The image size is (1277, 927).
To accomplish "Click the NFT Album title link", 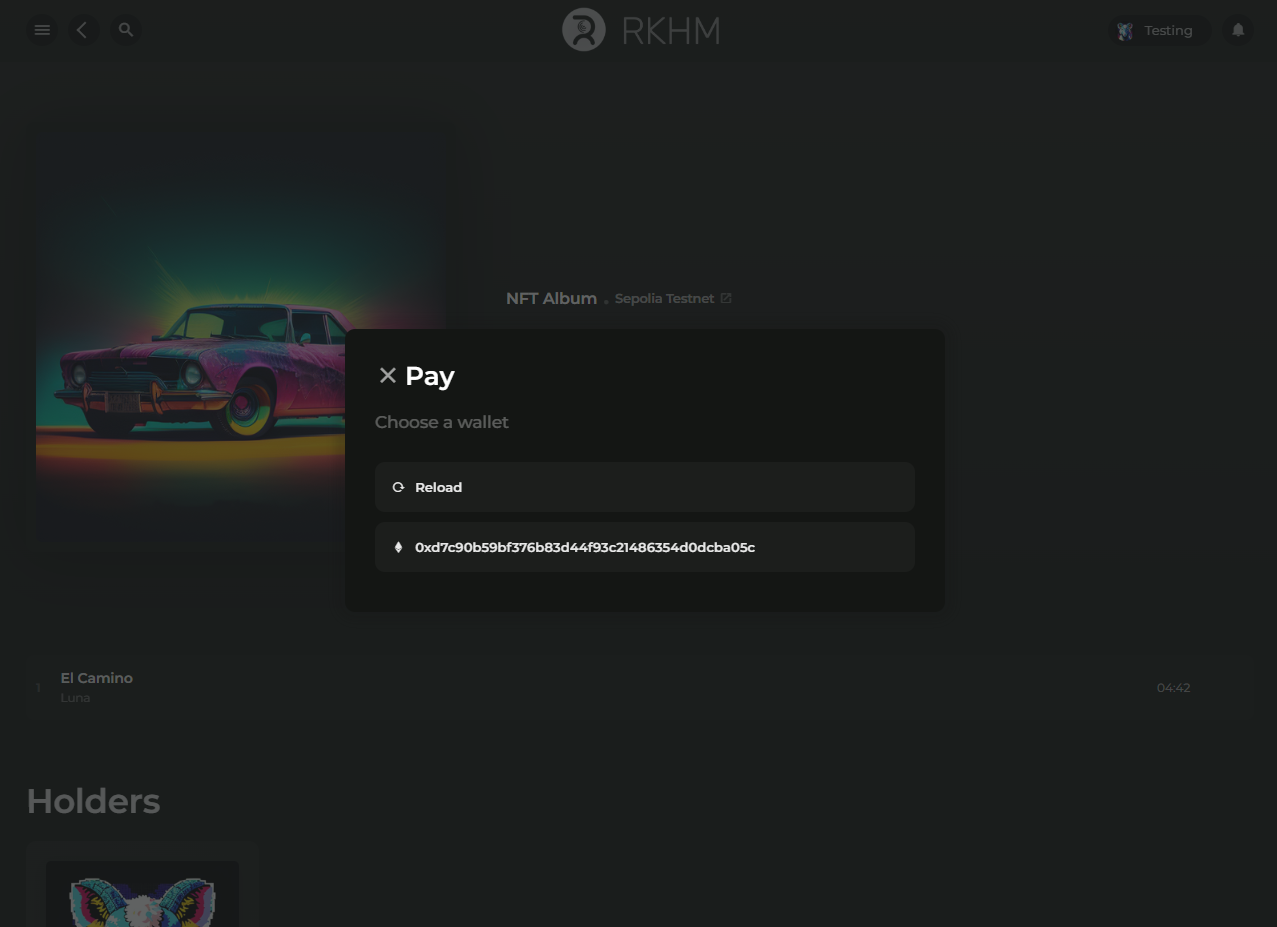I will tap(551, 298).
